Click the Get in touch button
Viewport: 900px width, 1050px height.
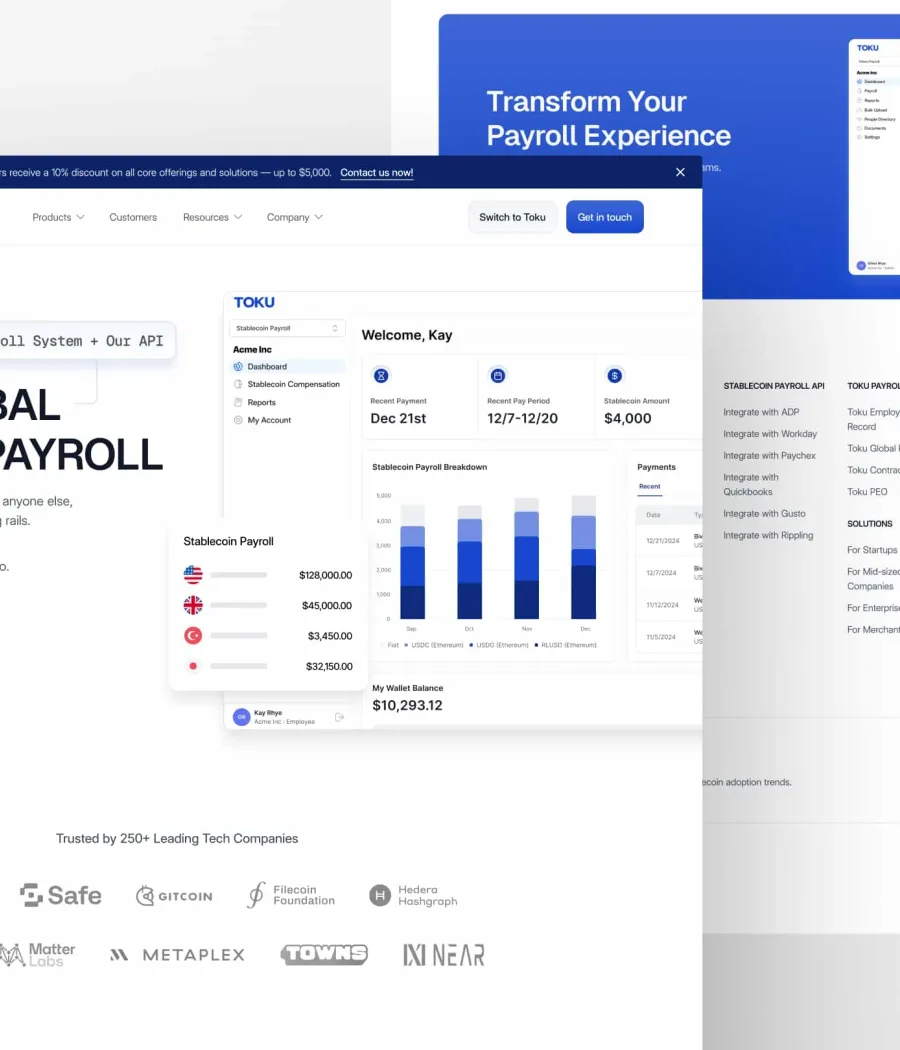tap(605, 217)
